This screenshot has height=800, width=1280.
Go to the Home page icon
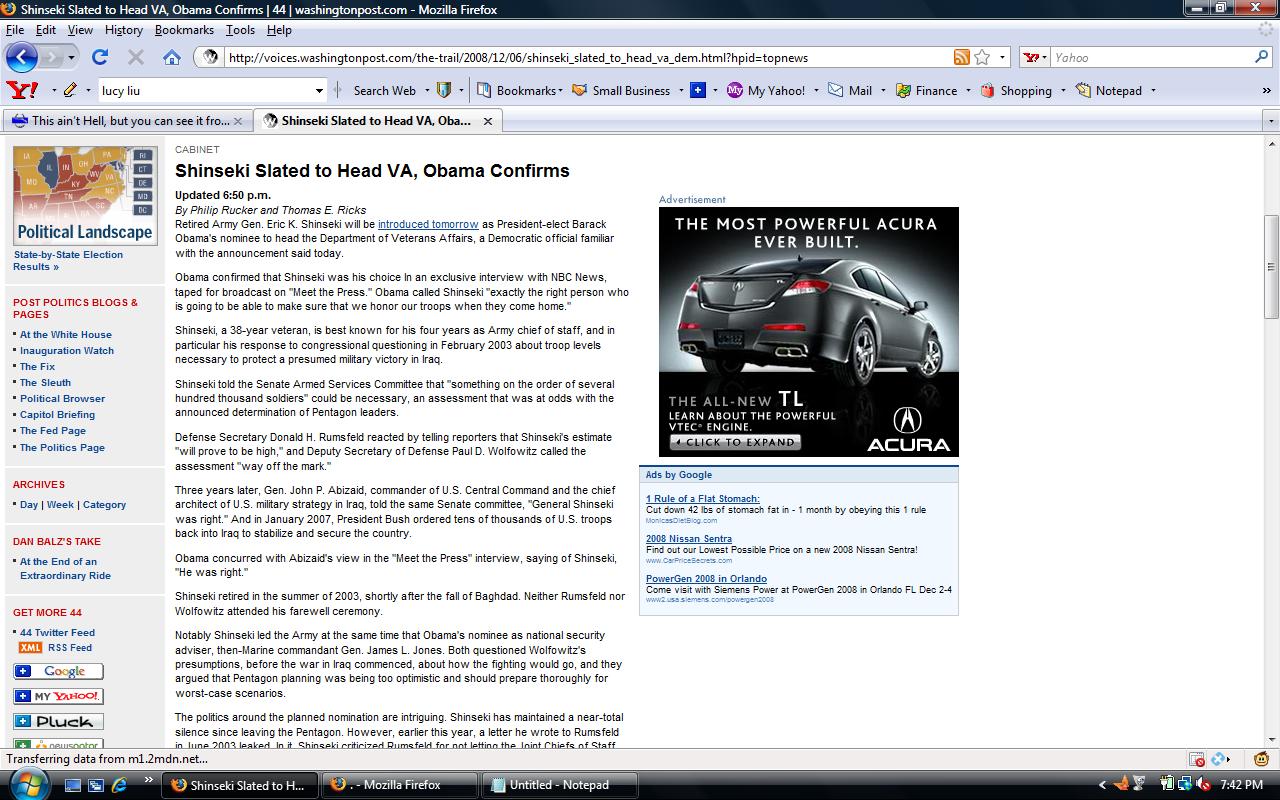tap(172, 57)
